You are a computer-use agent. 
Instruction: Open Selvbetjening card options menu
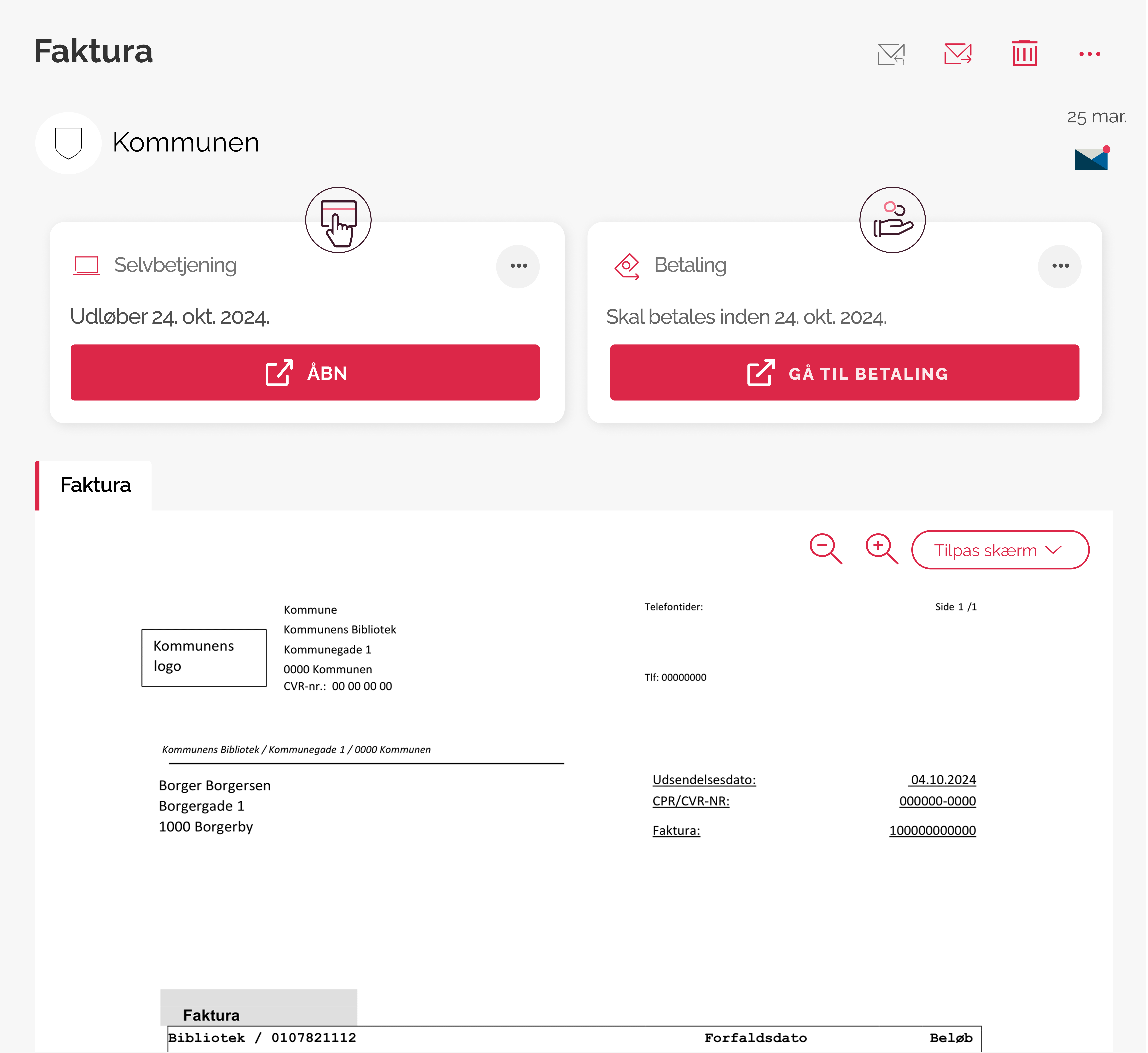point(518,266)
